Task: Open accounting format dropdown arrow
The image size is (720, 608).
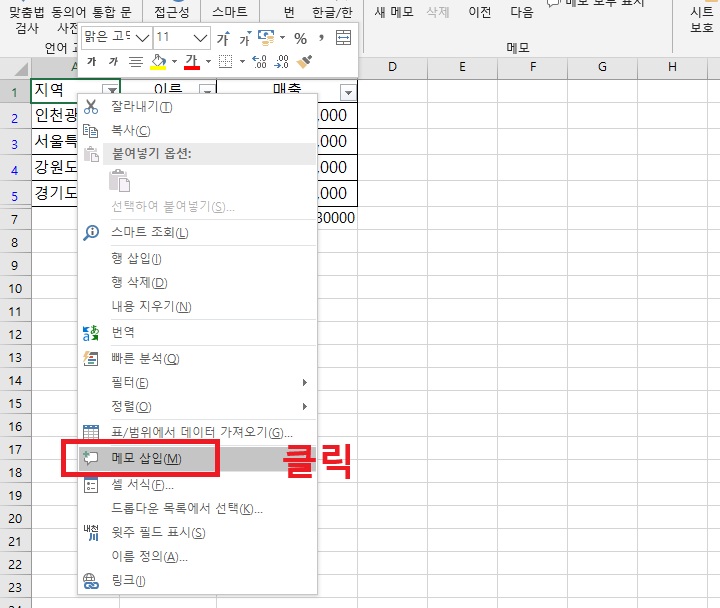Action: coord(282,38)
